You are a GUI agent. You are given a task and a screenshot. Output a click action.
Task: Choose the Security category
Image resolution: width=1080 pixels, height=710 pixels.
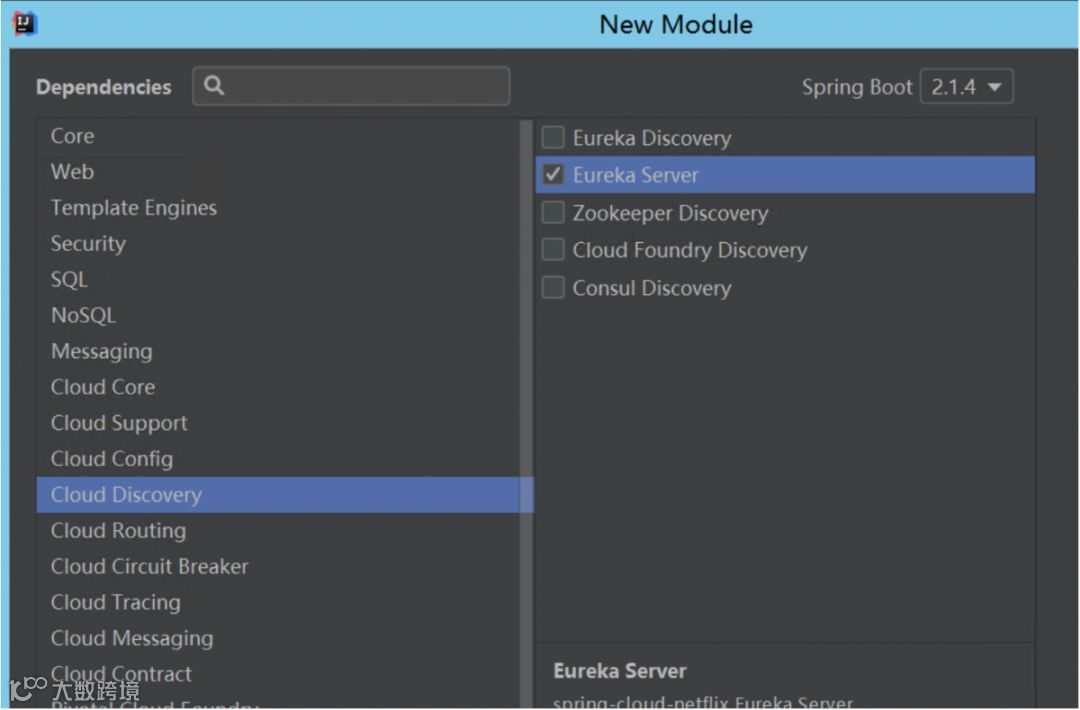click(278, 243)
